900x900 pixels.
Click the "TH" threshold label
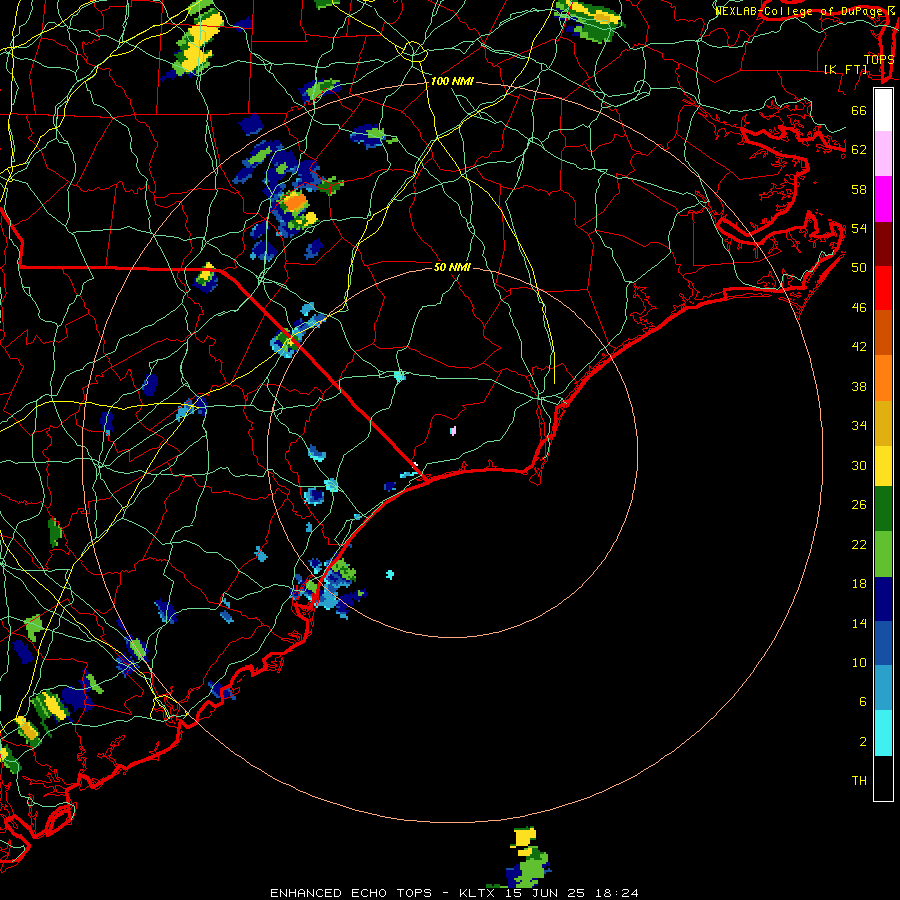[859, 781]
